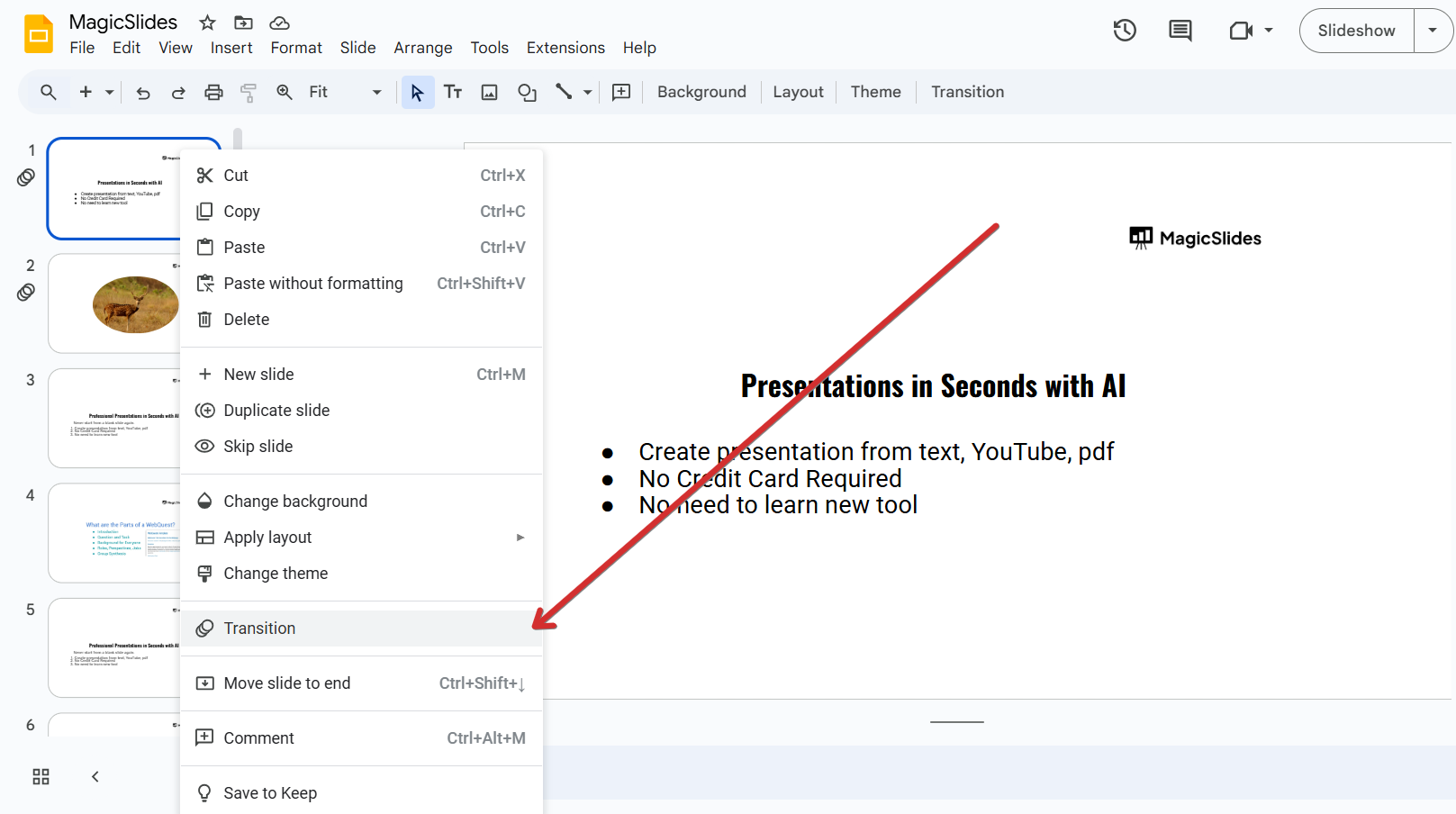
Task: Click the move-to-folder icon
Action: tap(243, 23)
